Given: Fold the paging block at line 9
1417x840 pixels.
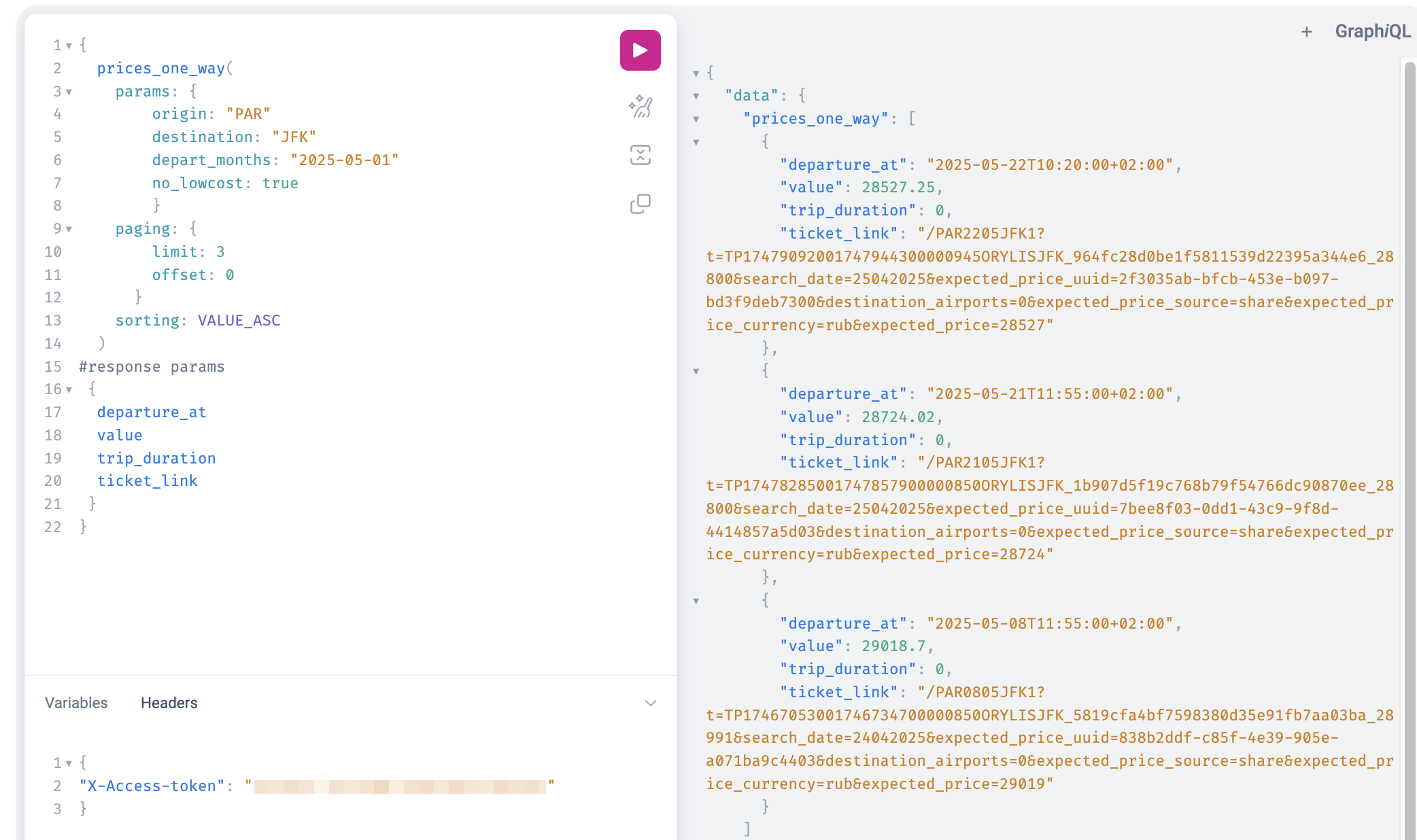Looking at the screenshot, I should (x=69, y=229).
